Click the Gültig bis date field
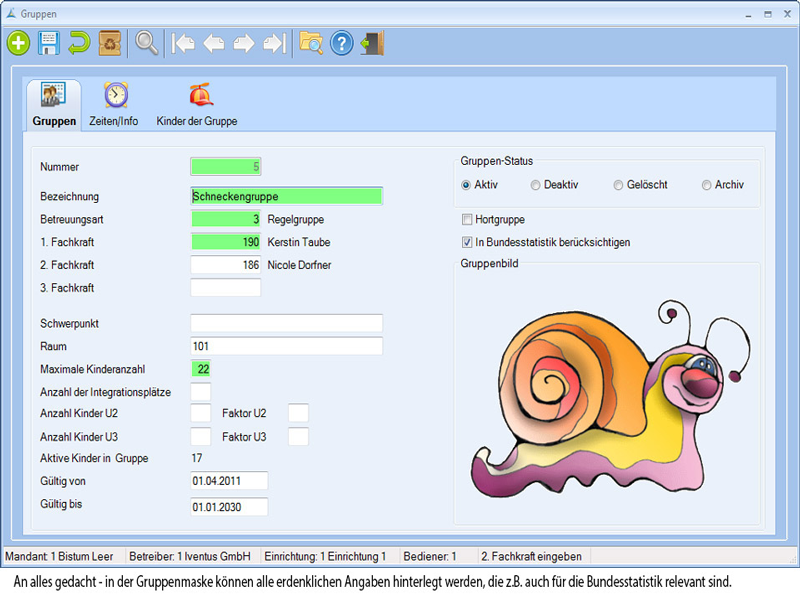This screenshot has height=600, width=800. click(229, 506)
